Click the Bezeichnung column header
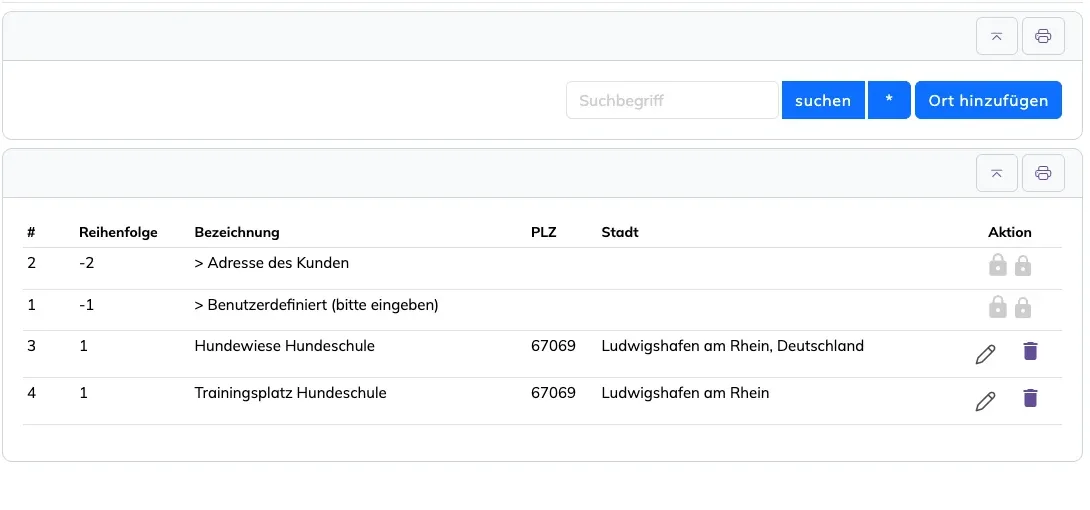The image size is (1090, 510). tap(237, 232)
